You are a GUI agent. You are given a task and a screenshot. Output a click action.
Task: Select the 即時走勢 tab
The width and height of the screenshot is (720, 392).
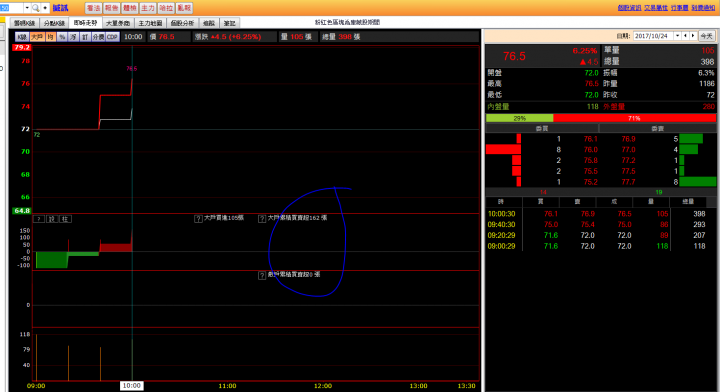pos(85,22)
